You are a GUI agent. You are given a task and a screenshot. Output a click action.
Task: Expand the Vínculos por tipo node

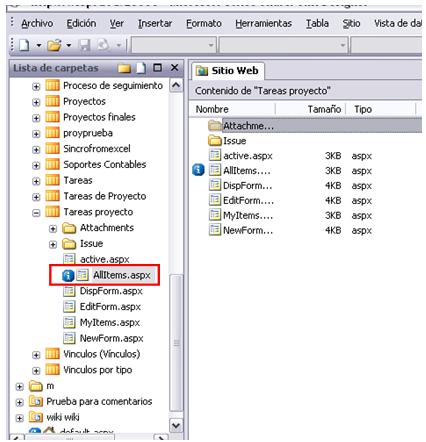36,371
